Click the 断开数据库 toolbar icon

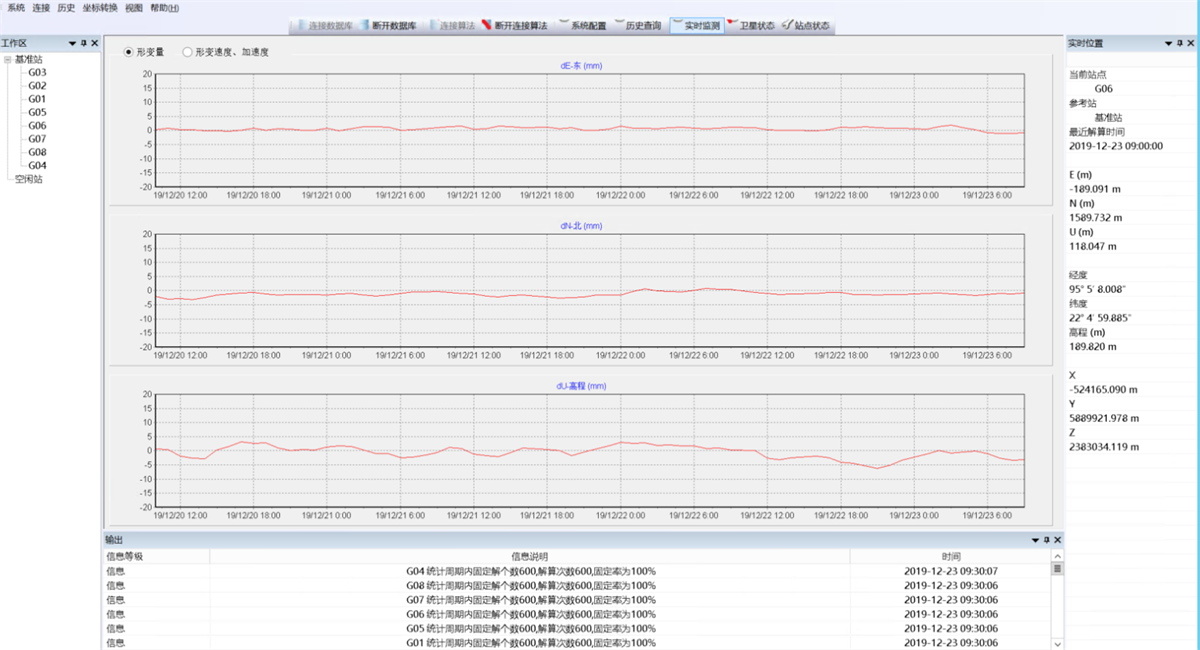coord(394,25)
